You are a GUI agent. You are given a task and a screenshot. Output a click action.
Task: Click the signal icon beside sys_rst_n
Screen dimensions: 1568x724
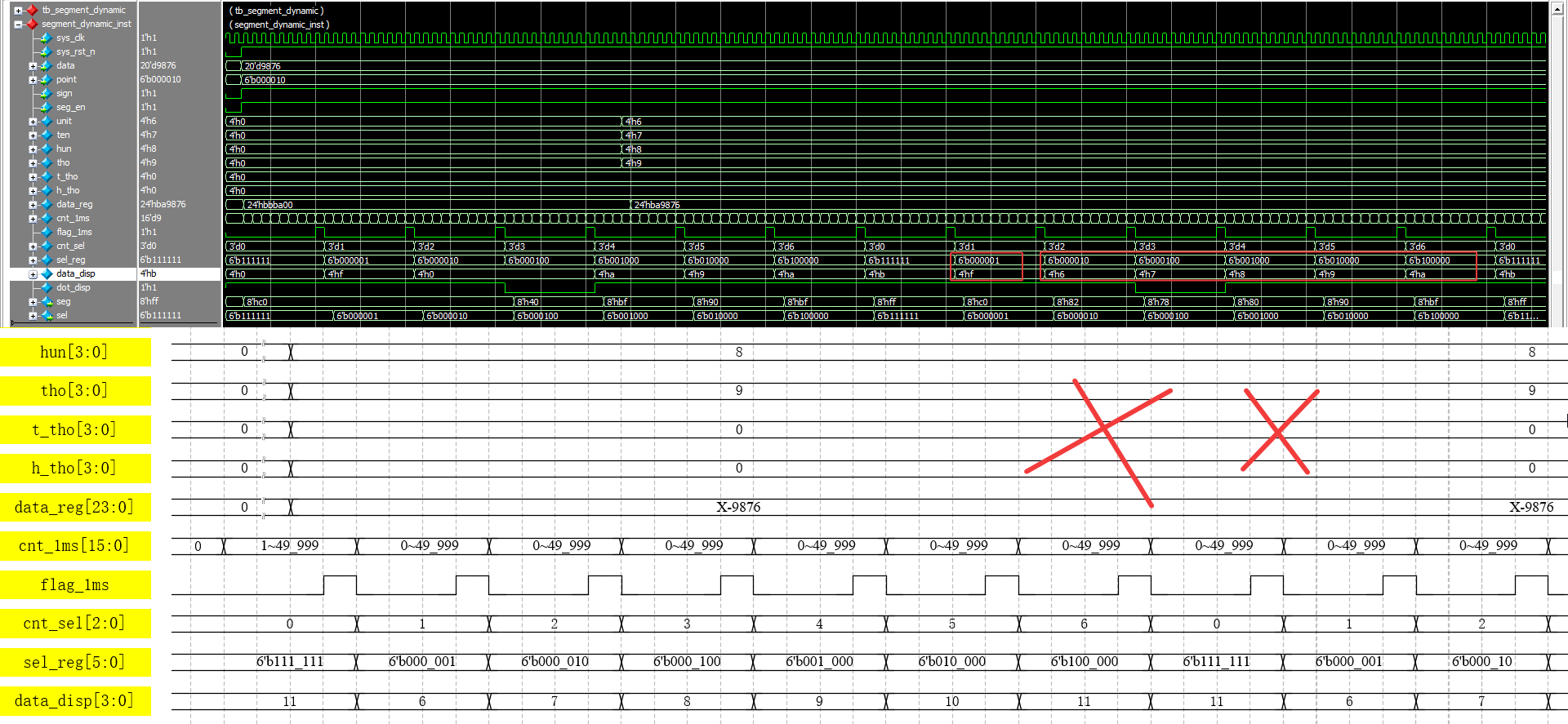pos(47,51)
